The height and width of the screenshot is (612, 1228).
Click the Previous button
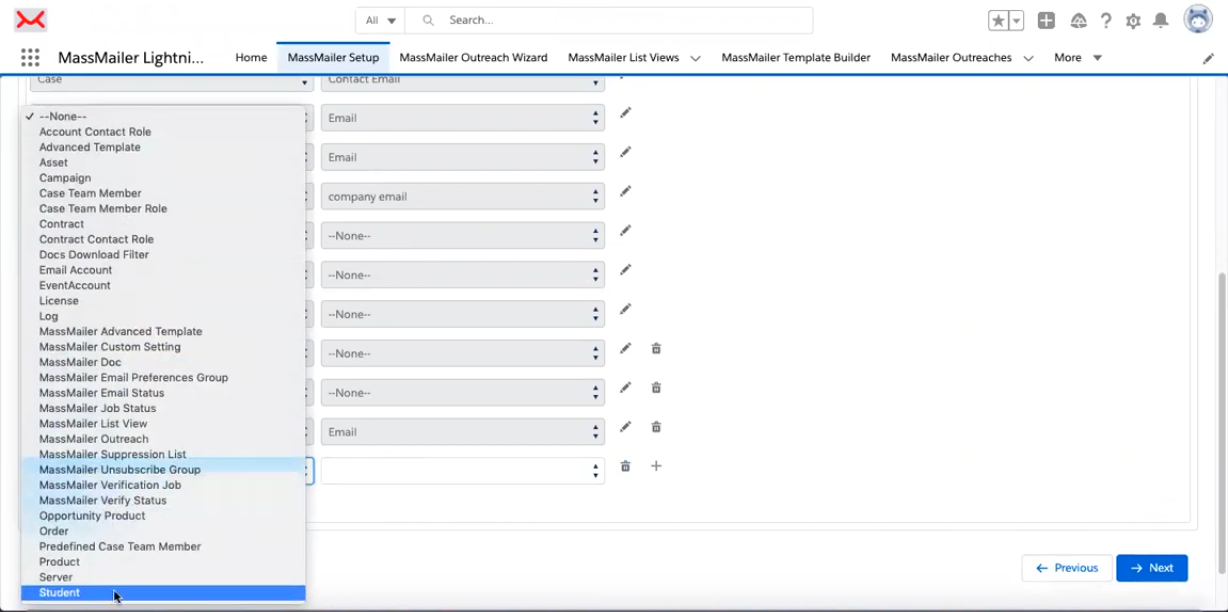[1067, 568]
